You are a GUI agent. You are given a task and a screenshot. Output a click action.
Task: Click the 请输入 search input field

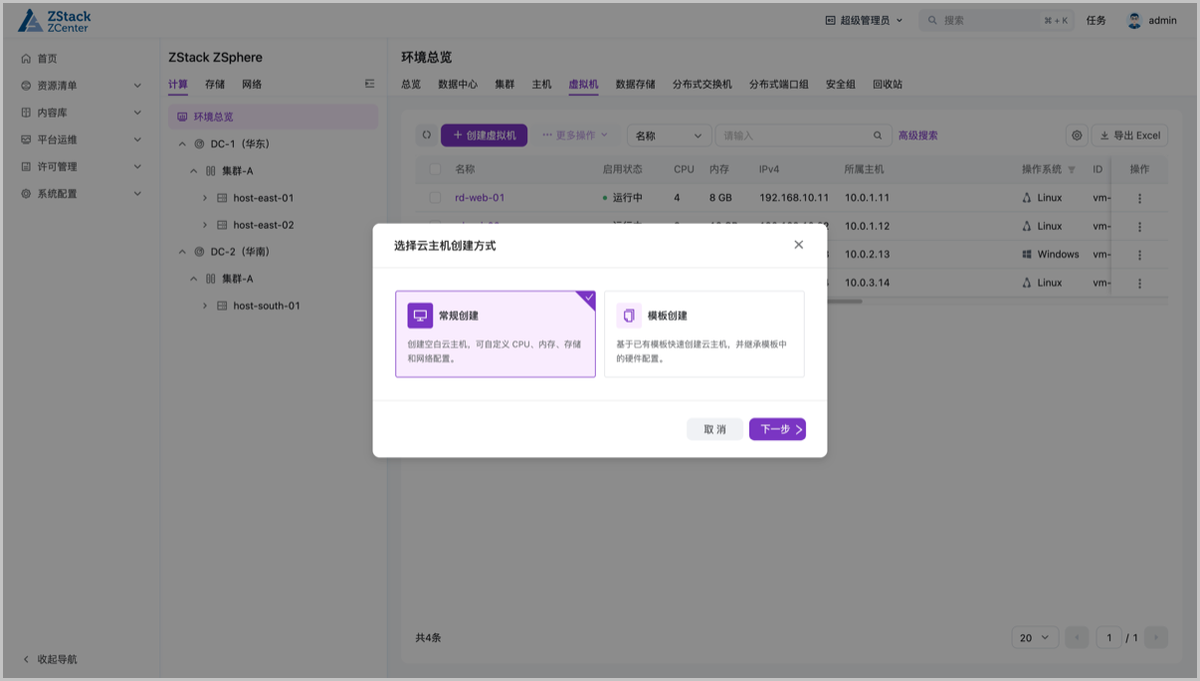803,135
